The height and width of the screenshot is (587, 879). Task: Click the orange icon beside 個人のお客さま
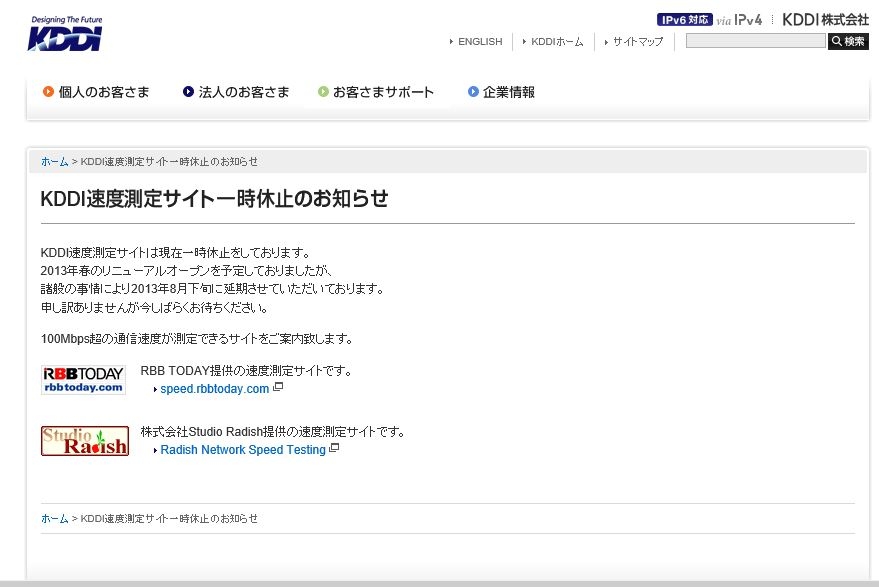coord(48,91)
